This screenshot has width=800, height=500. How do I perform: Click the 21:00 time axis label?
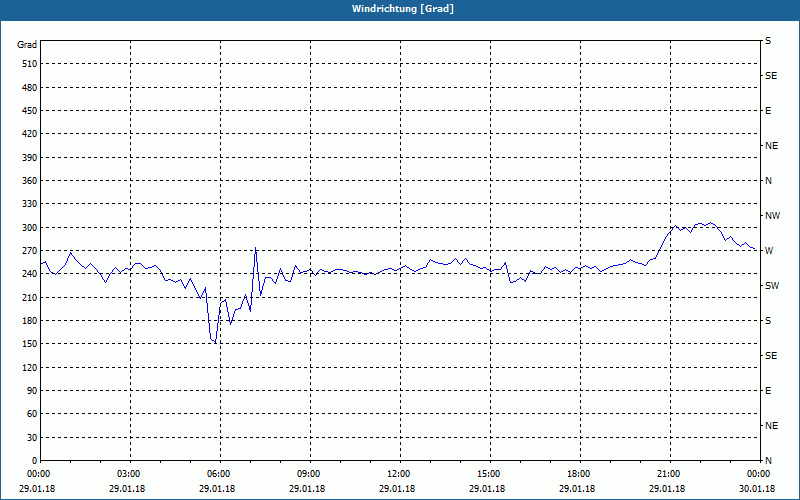point(669,474)
